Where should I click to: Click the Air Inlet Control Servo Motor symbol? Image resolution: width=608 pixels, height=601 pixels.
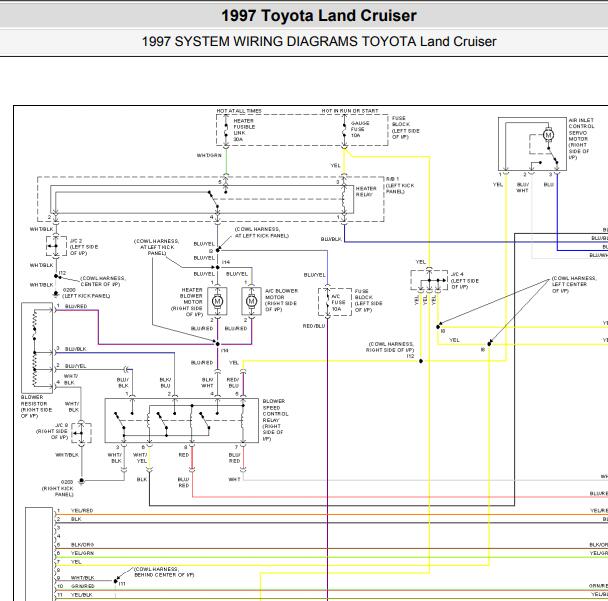point(548,135)
